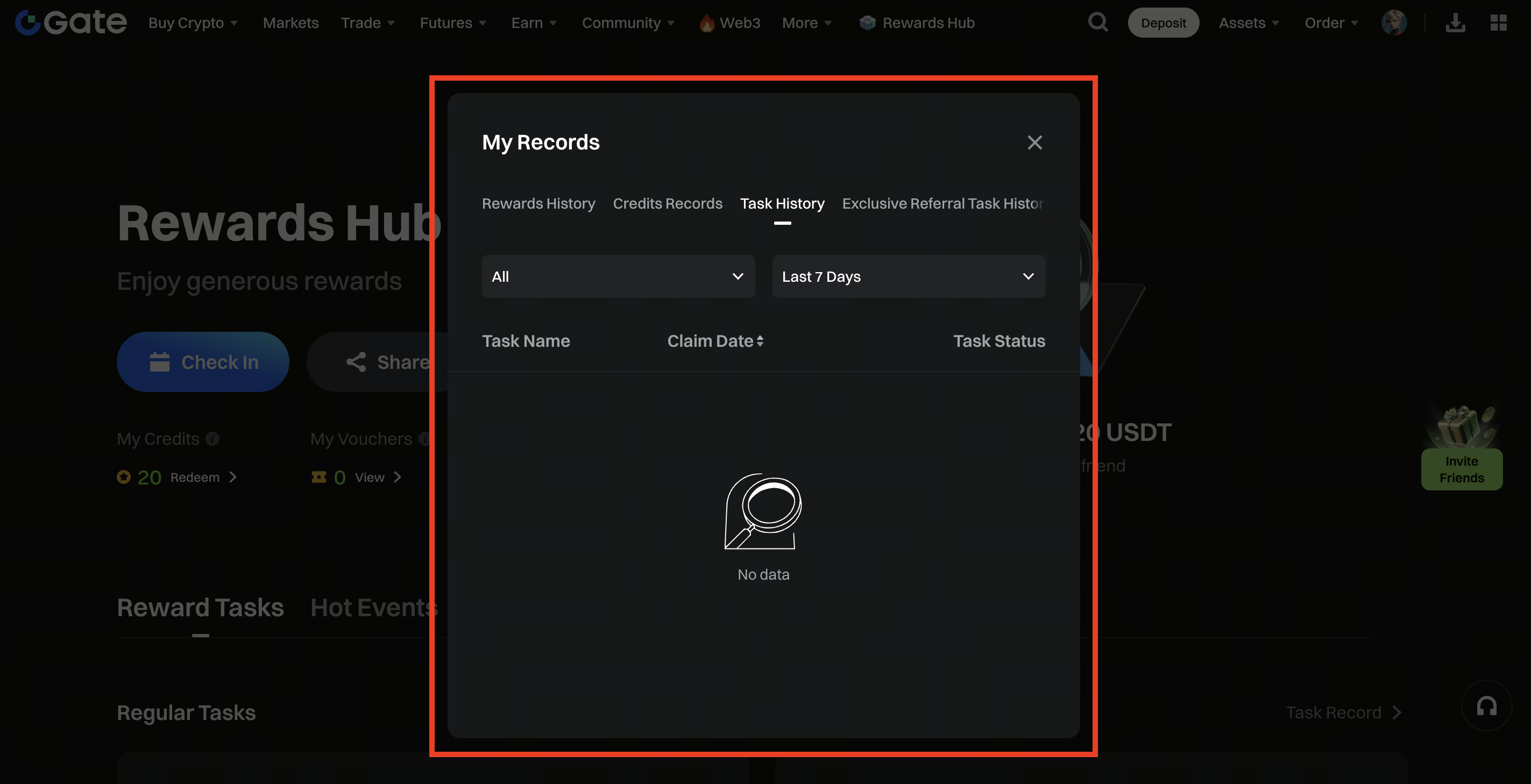Click the download app icon

pyautogui.click(x=1455, y=23)
